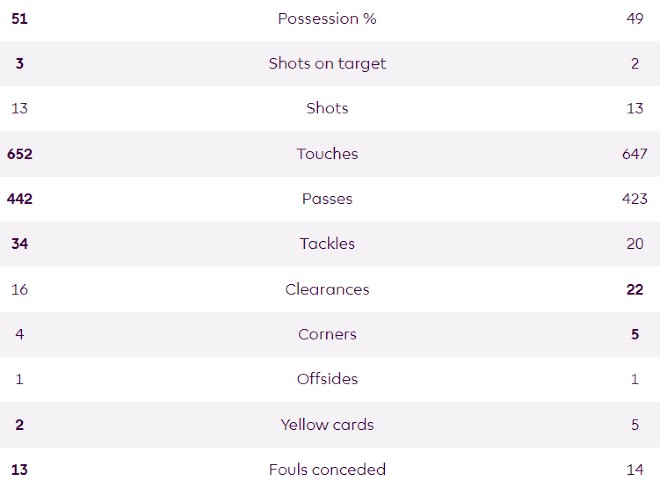Click the 51 possession value
The height and width of the screenshot is (481, 660).
click(x=19, y=19)
